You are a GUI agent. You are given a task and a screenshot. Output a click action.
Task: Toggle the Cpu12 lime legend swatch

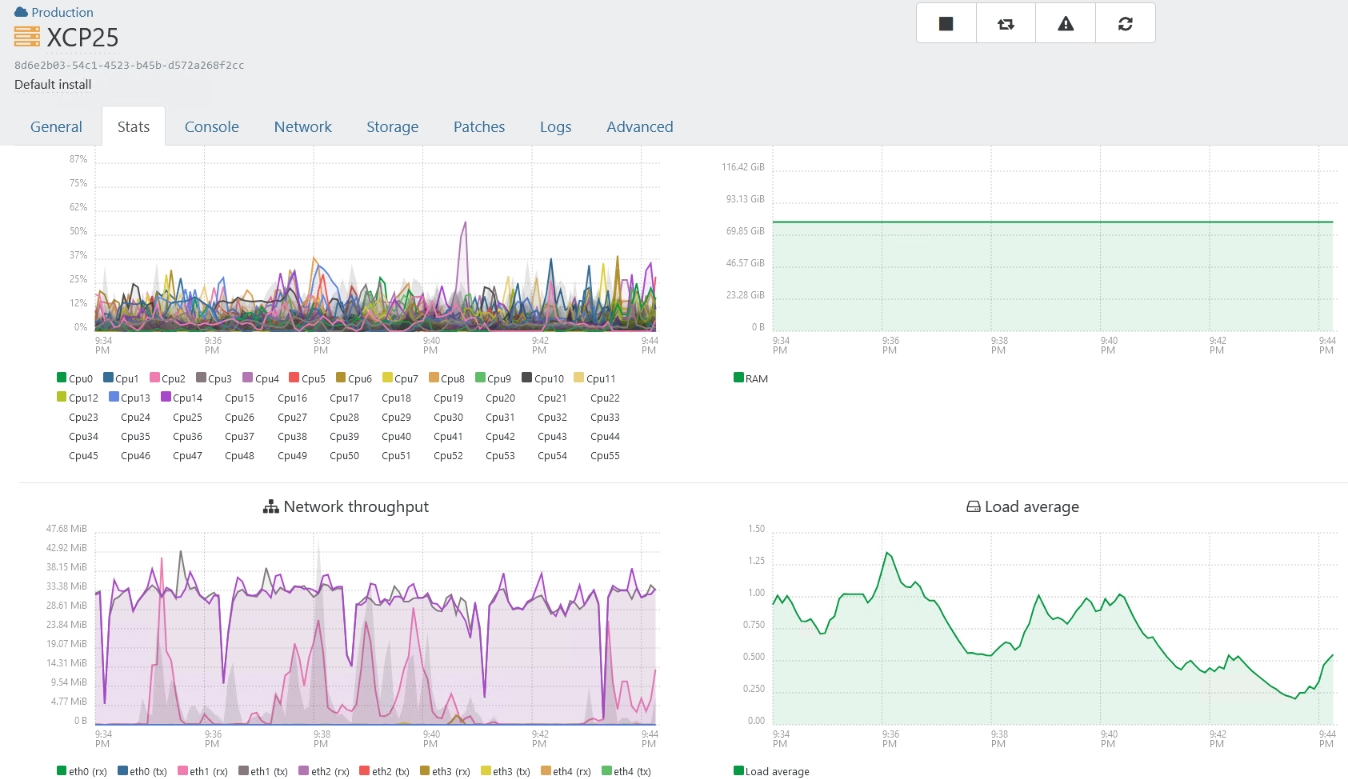click(x=62, y=397)
